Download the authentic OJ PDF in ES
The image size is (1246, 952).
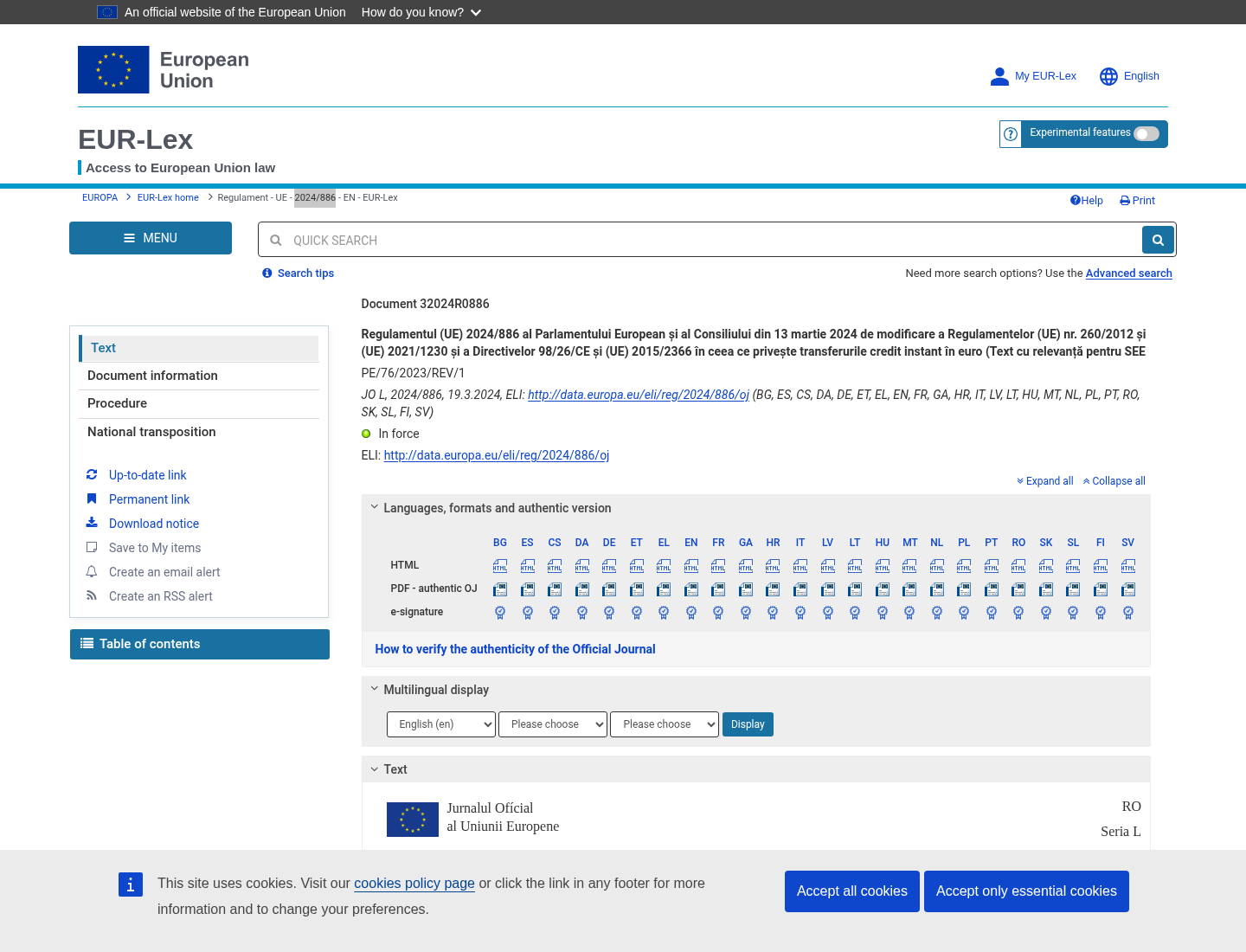tap(528, 589)
